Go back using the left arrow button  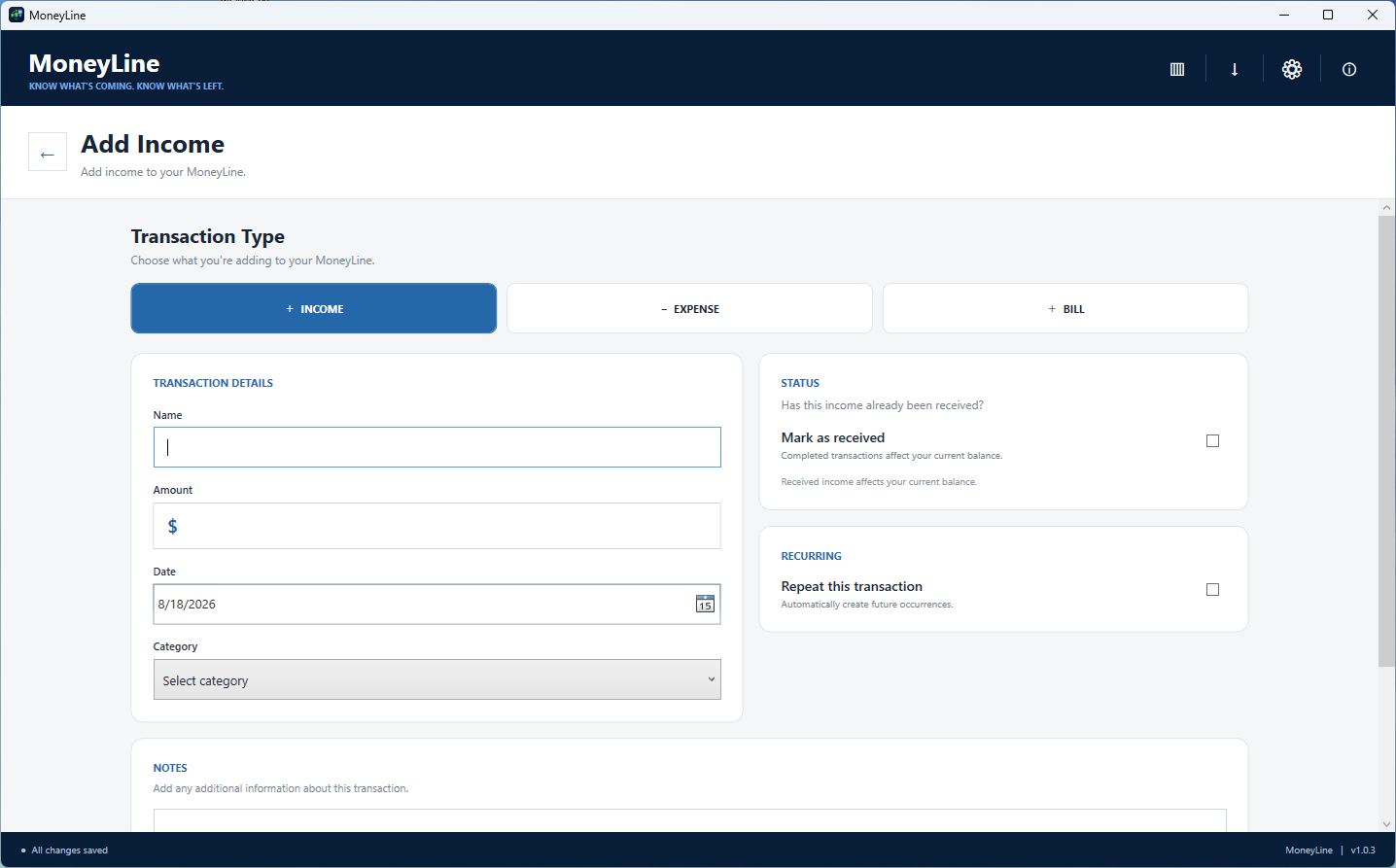tap(48, 153)
